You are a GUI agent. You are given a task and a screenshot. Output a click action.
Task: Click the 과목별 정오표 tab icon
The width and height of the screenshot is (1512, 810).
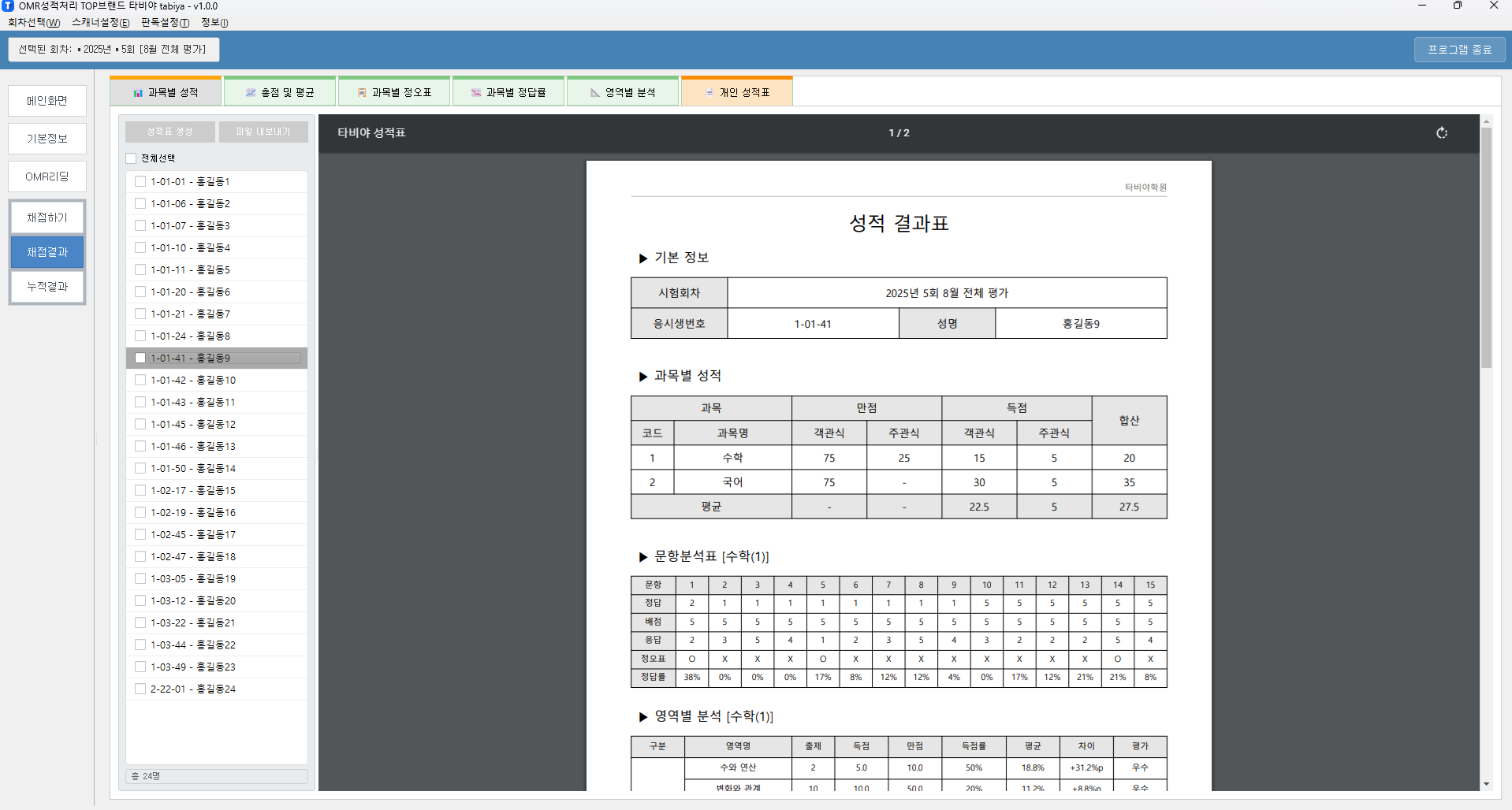click(362, 93)
